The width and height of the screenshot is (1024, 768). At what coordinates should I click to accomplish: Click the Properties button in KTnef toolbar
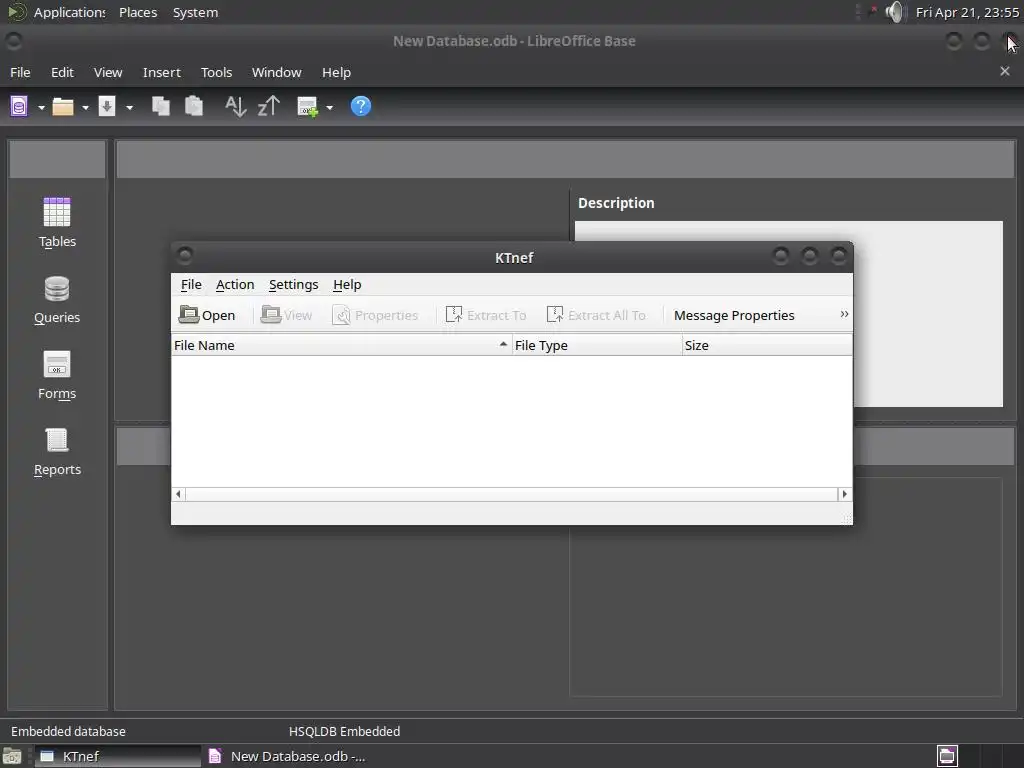[x=375, y=315]
